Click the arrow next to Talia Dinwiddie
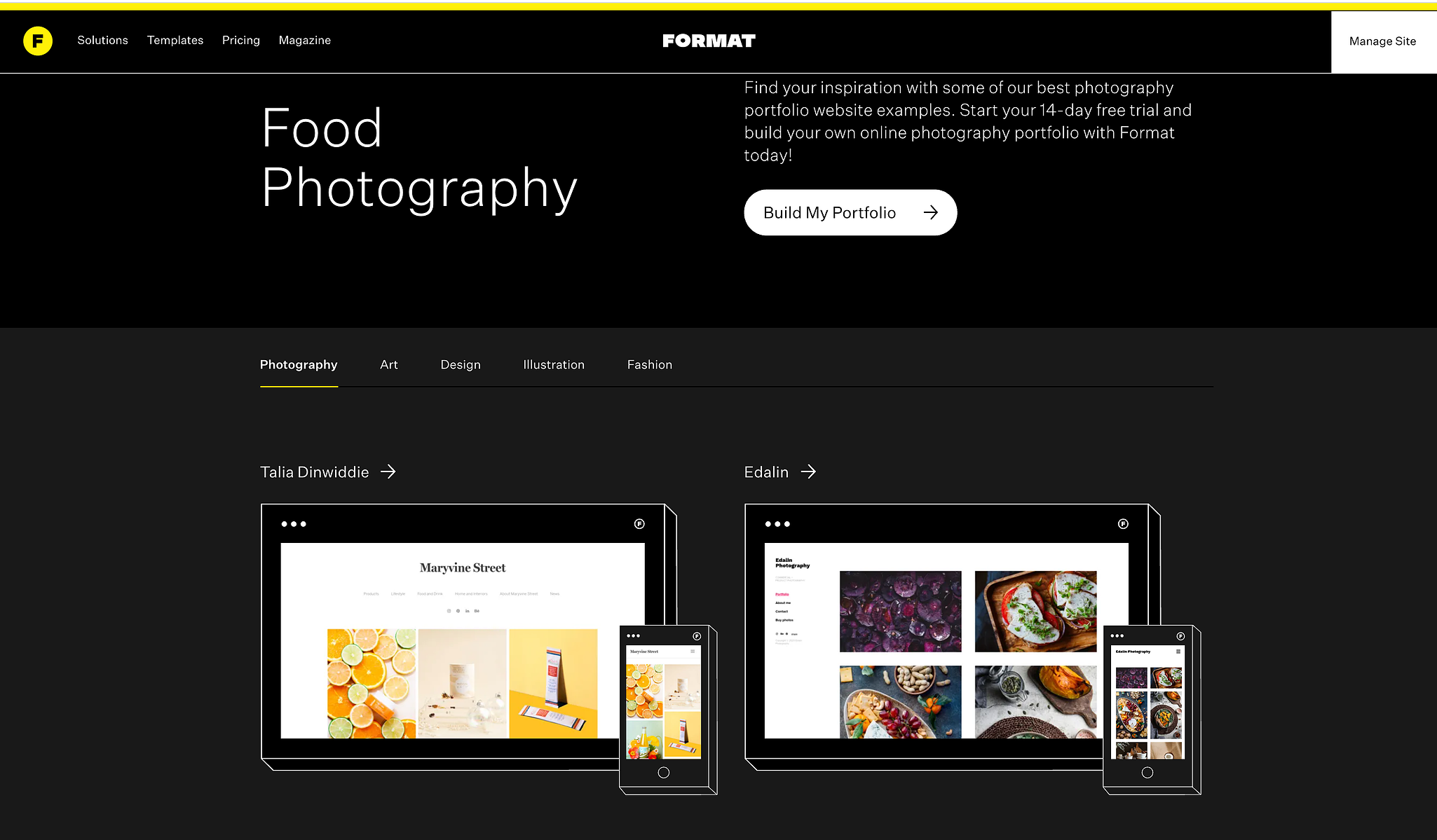Image resolution: width=1437 pixels, height=840 pixels. (x=388, y=472)
